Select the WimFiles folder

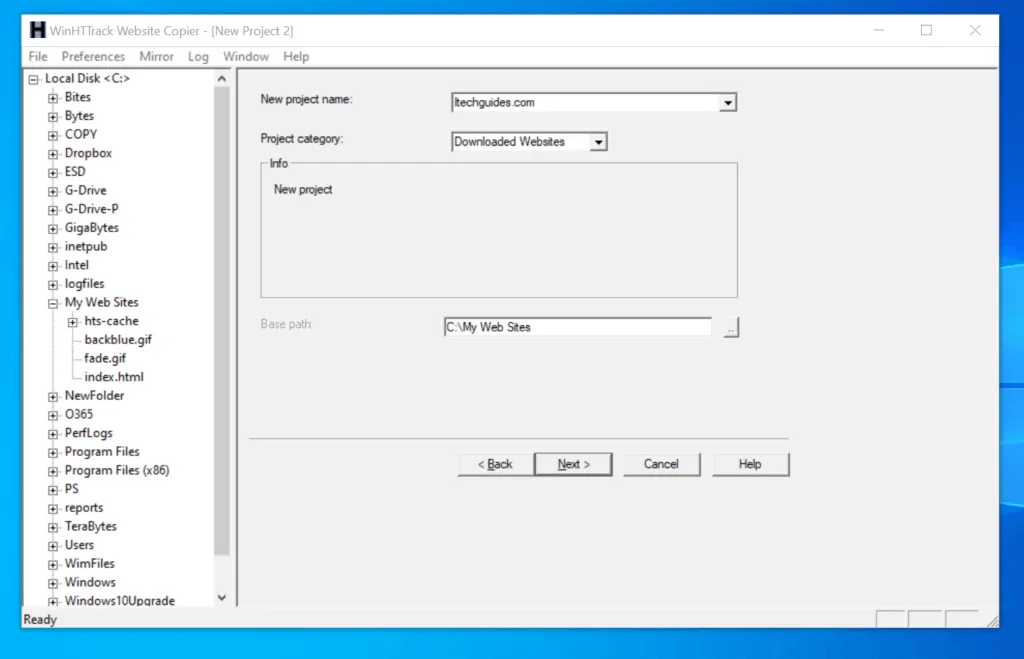click(89, 564)
